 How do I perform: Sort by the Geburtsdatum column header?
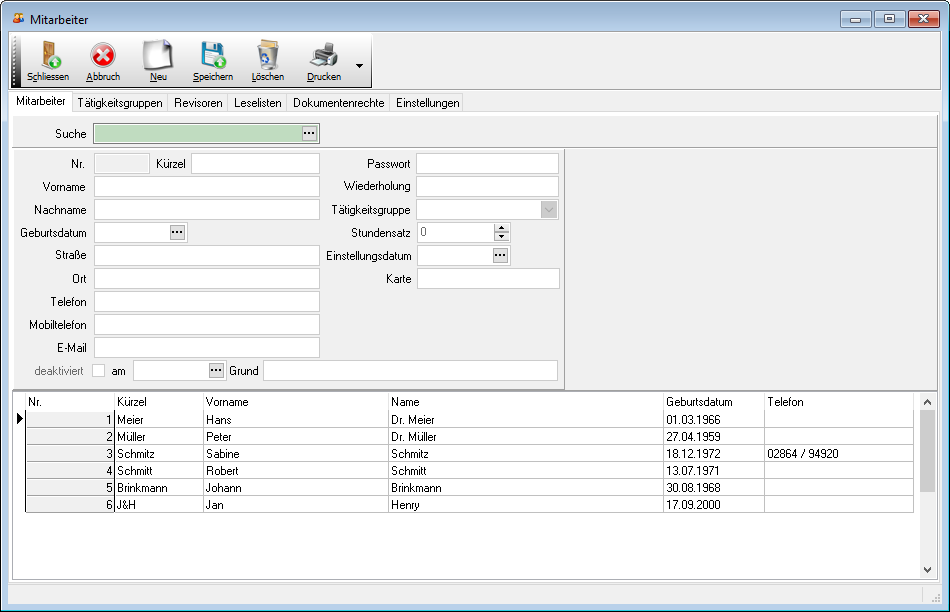click(x=699, y=402)
